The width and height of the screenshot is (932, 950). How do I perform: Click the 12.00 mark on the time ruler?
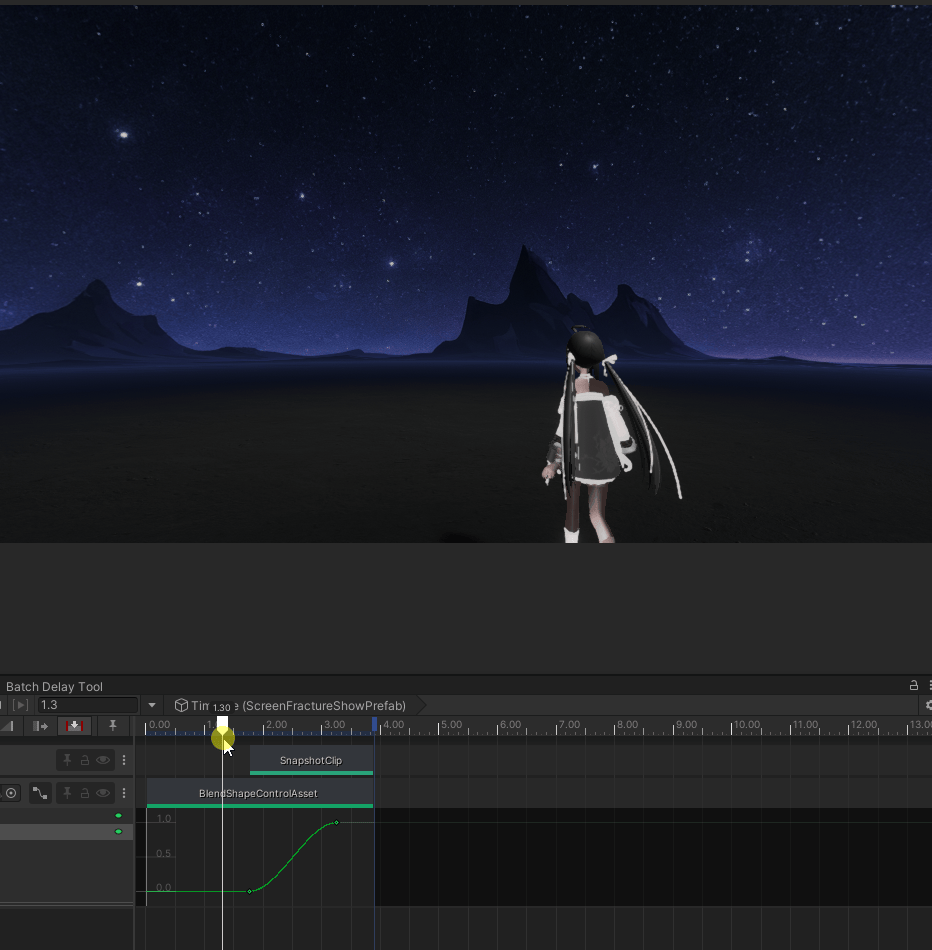tap(864, 725)
